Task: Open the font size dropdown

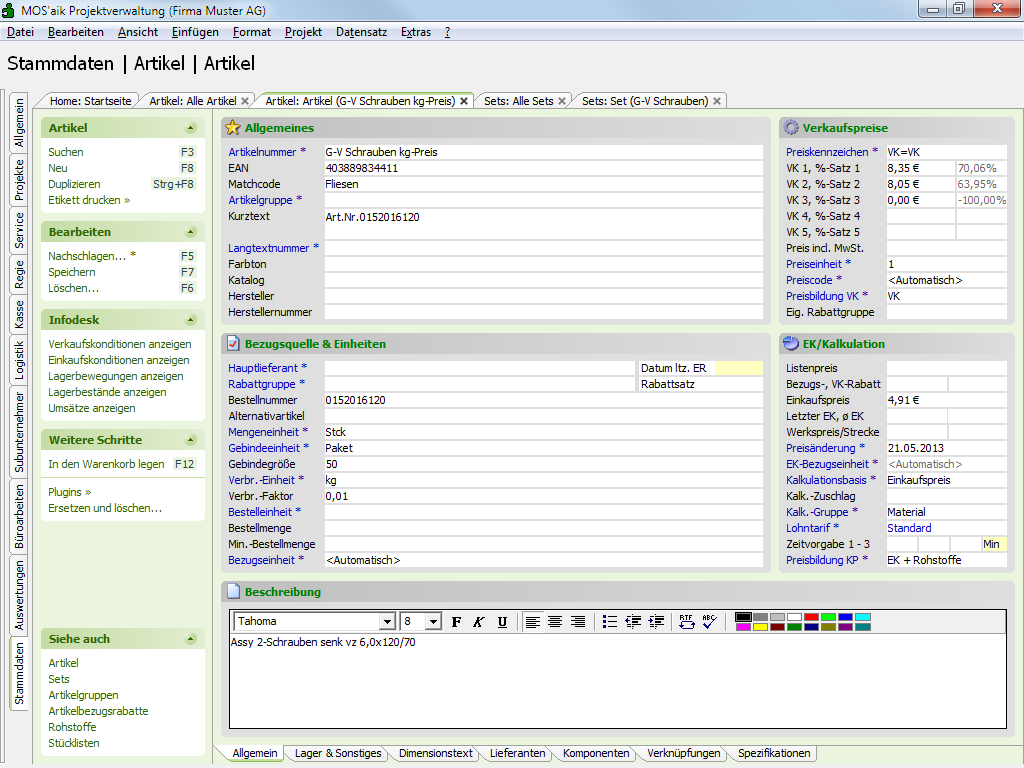Action: pos(433,622)
